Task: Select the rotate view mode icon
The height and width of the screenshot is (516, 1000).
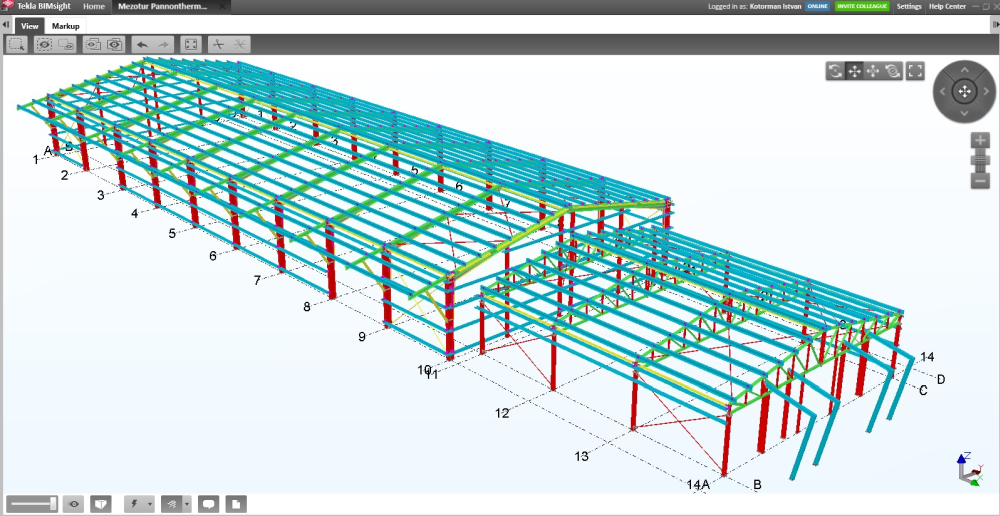Action: 834,70
